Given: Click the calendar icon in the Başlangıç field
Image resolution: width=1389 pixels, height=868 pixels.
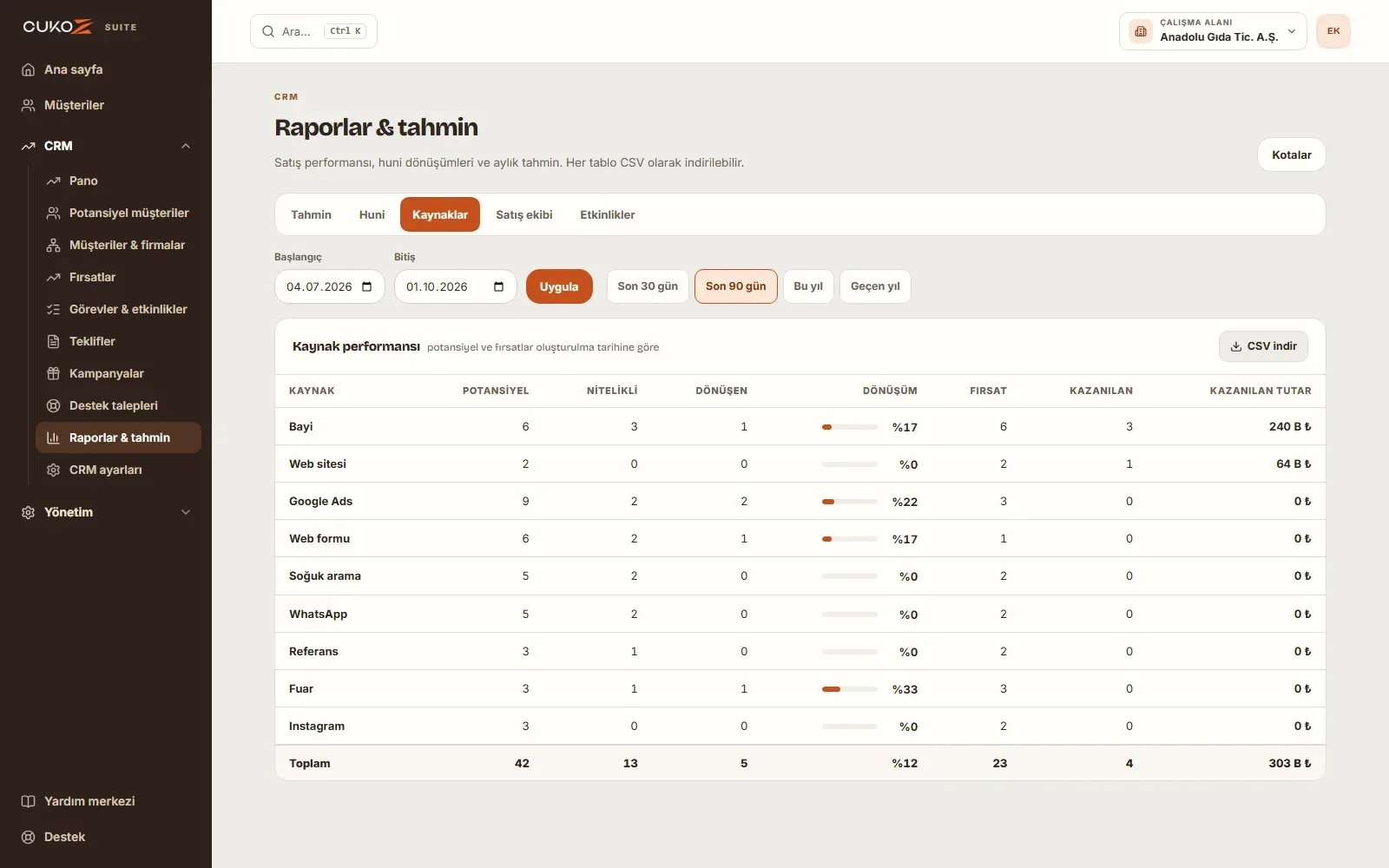Looking at the screenshot, I should (x=367, y=286).
